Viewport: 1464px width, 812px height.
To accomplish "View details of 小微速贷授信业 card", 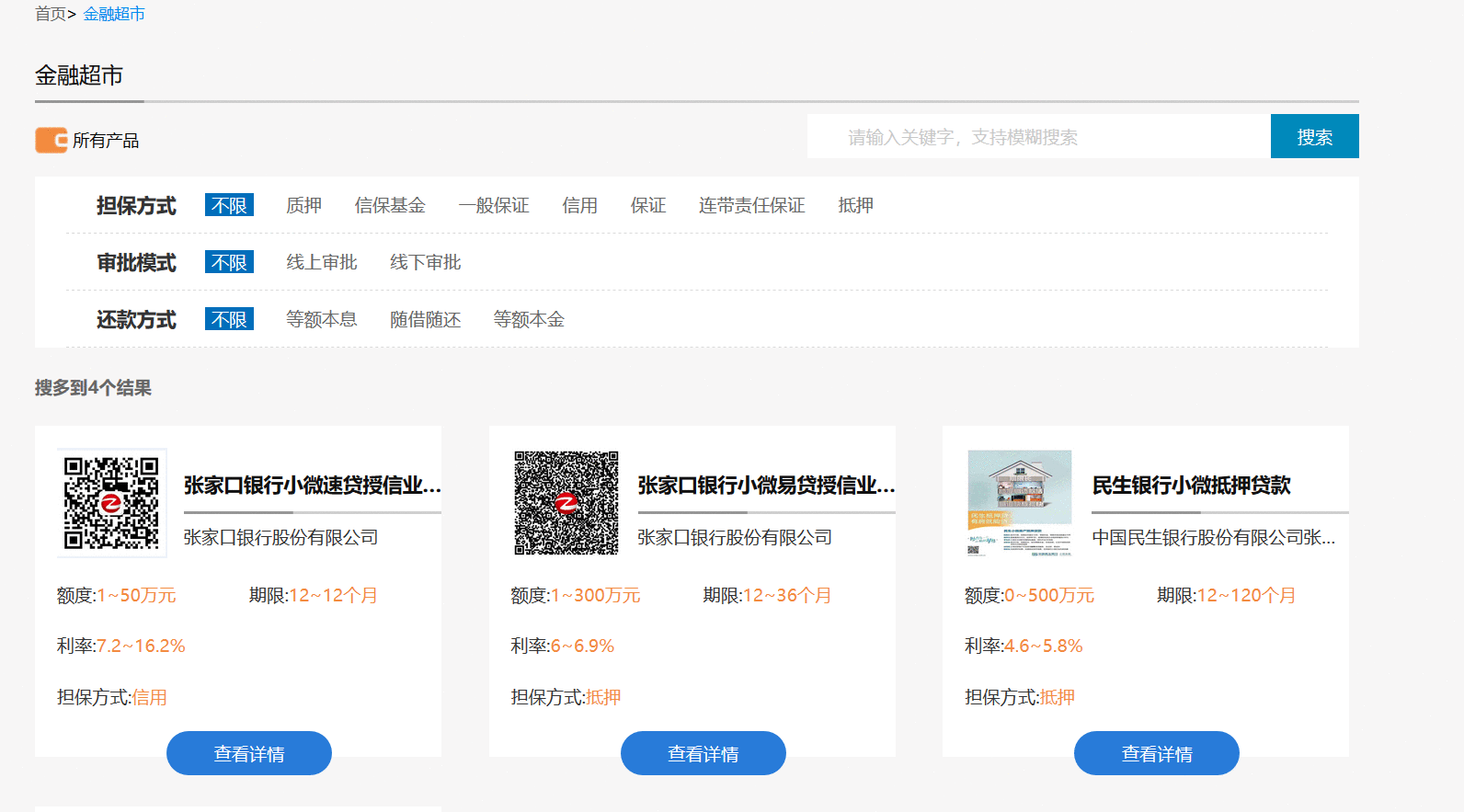I will 249,753.
